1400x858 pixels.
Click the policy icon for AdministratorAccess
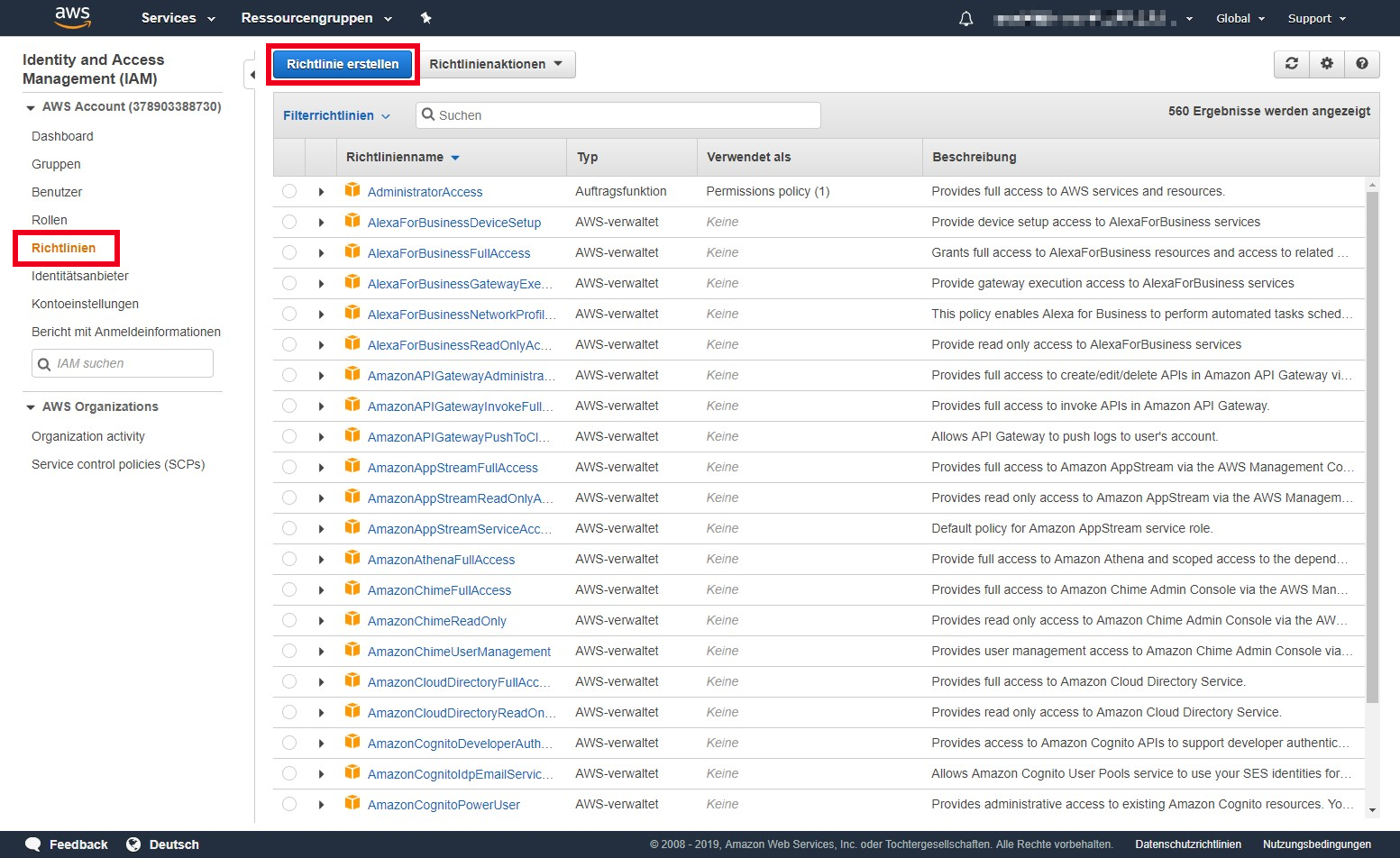tap(352, 190)
